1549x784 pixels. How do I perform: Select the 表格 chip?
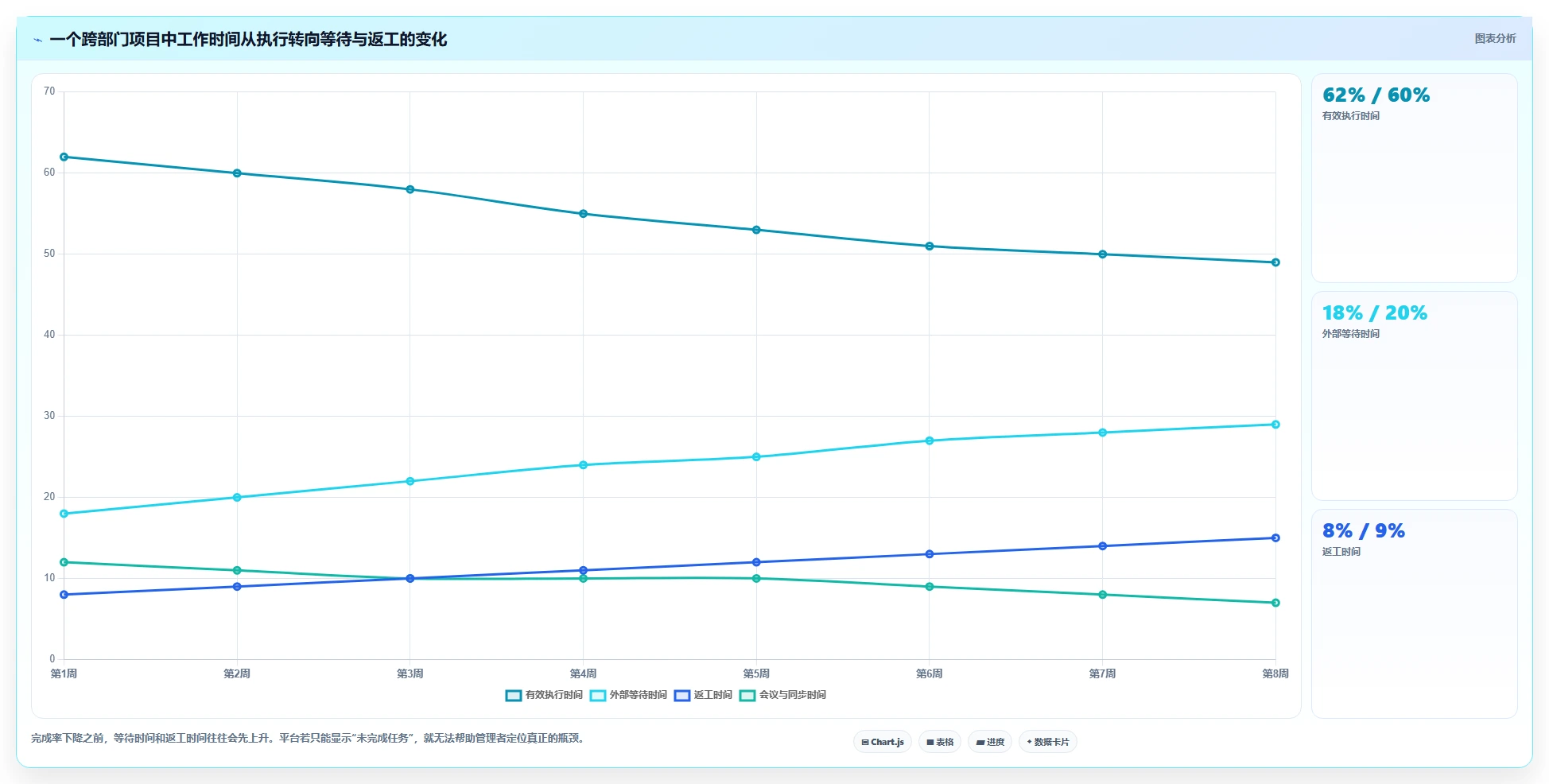tap(940, 742)
